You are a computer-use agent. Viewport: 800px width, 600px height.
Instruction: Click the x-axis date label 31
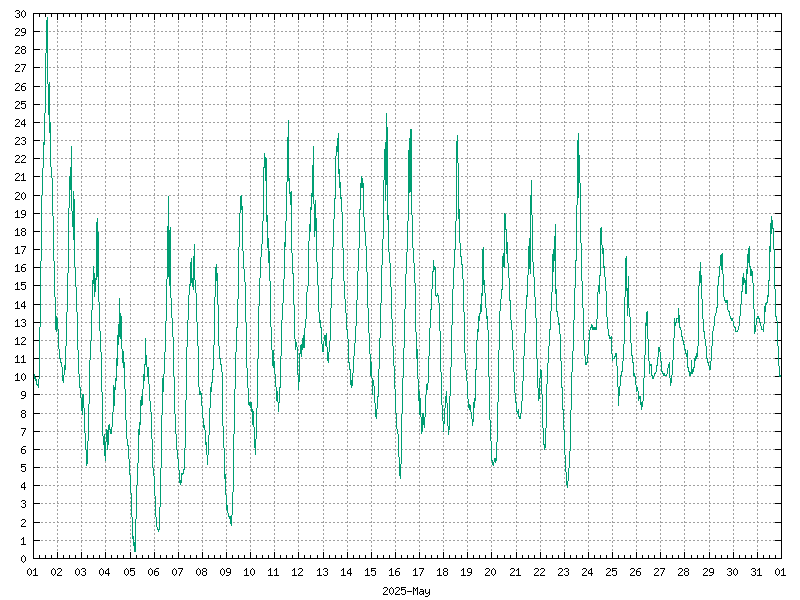click(756, 572)
